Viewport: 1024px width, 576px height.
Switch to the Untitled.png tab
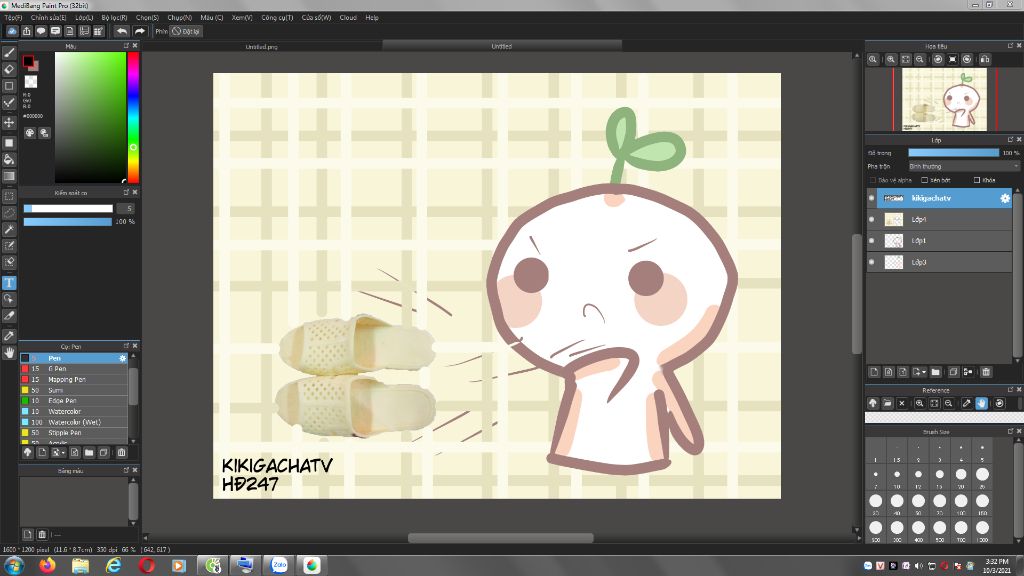pos(261,46)
